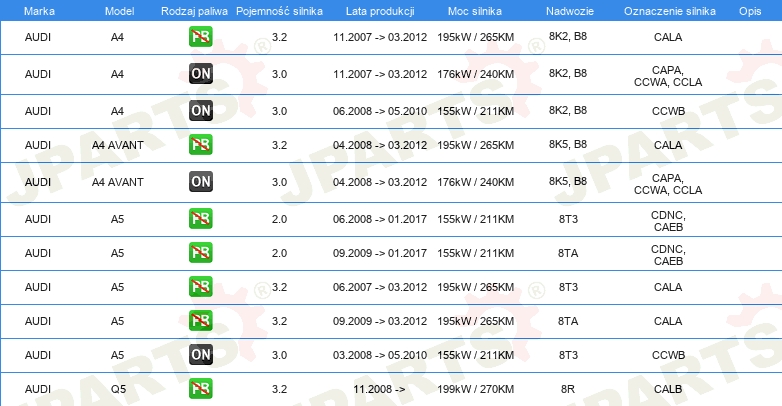The height and width of the screenshot is (406, 782).
Task: Select the CALB engine code cell
Action: (x=668, y=389)
